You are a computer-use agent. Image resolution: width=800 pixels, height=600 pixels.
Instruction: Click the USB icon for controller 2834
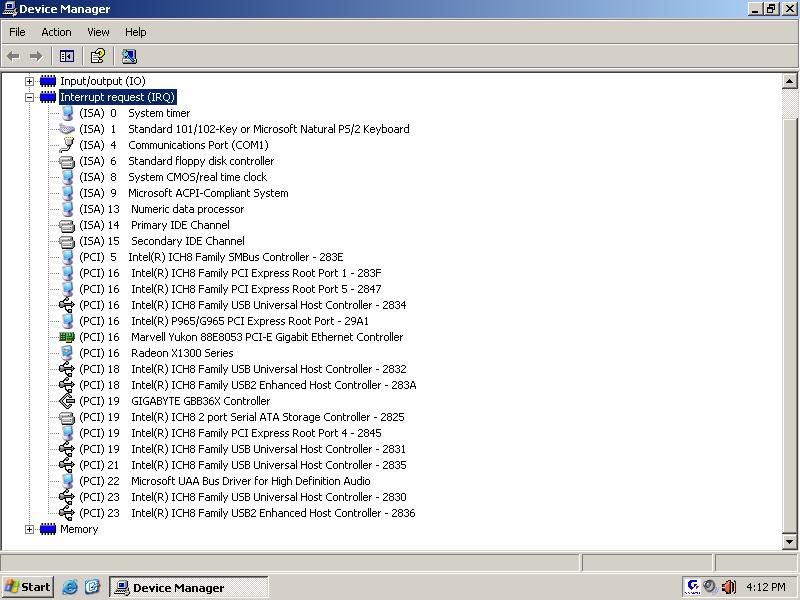(67, 305)
